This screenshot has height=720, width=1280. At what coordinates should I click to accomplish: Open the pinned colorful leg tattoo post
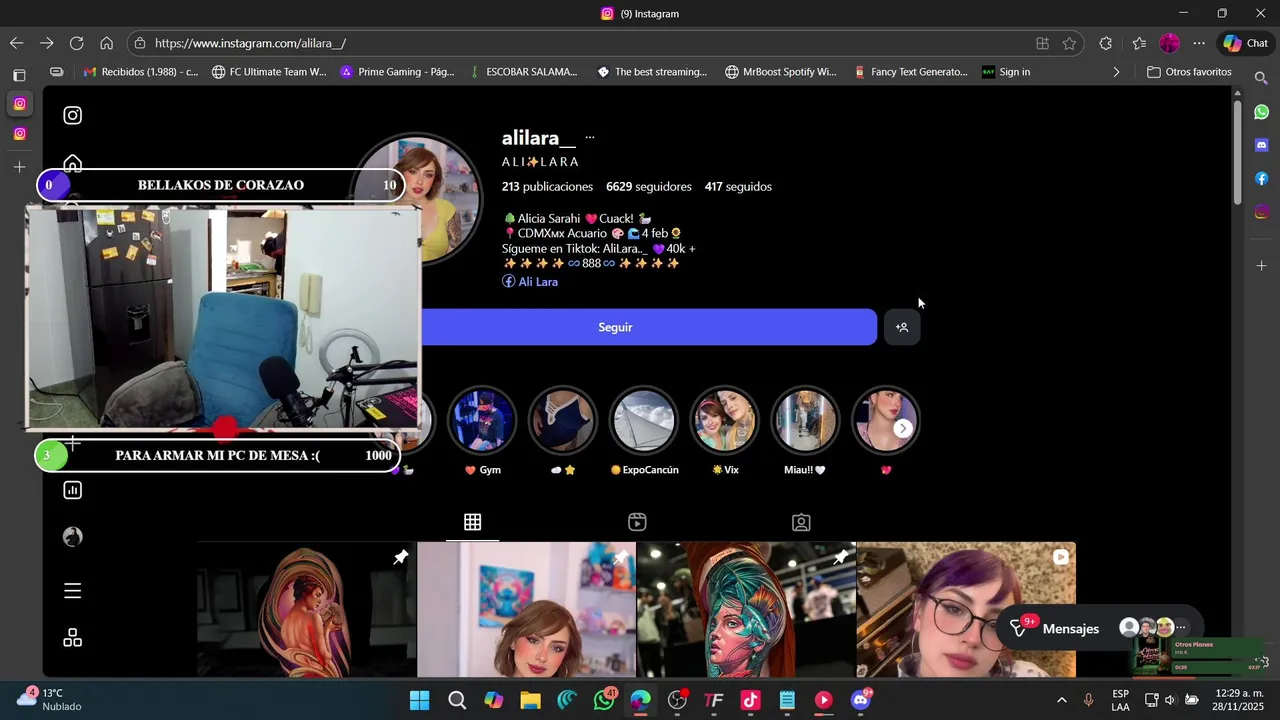pyautogui.click(x=746, y=610)
